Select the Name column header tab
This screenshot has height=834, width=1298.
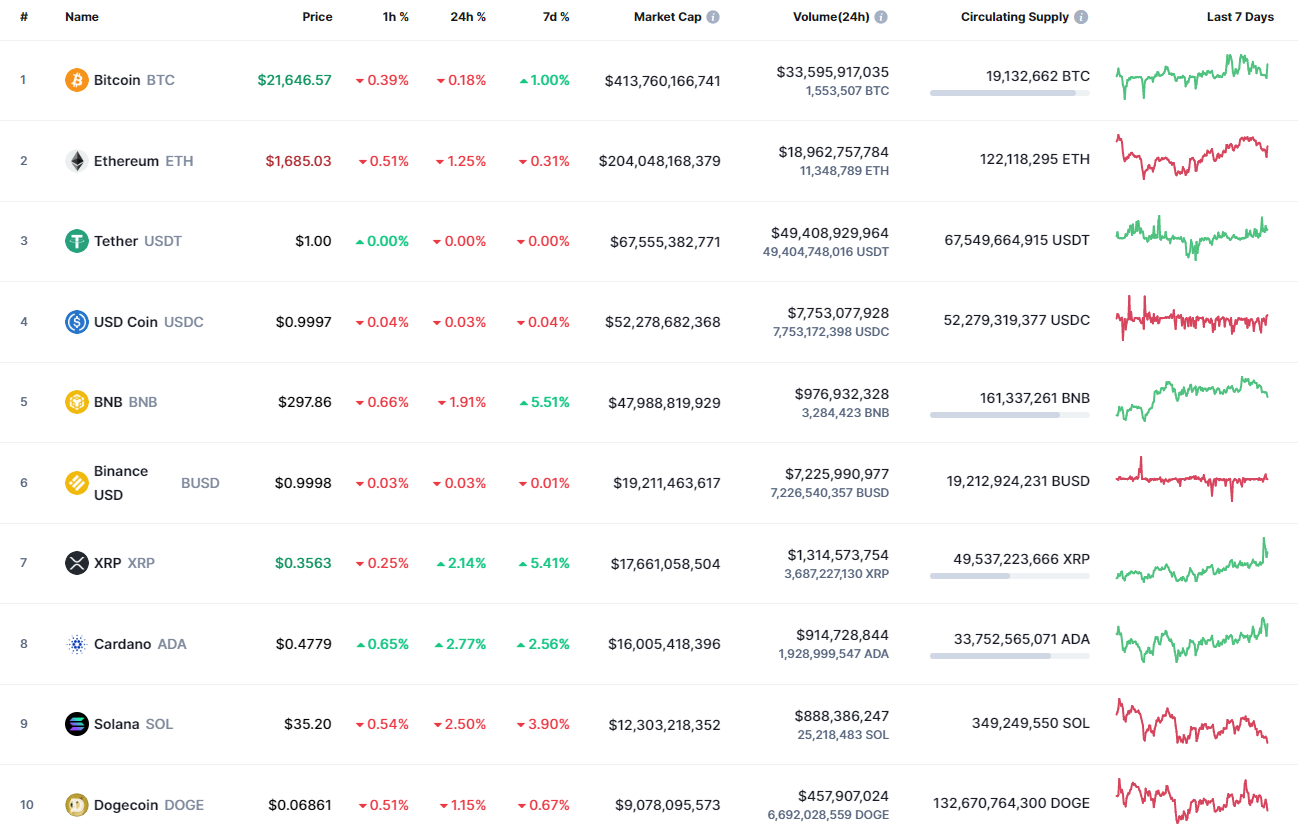tap(81, 16)
